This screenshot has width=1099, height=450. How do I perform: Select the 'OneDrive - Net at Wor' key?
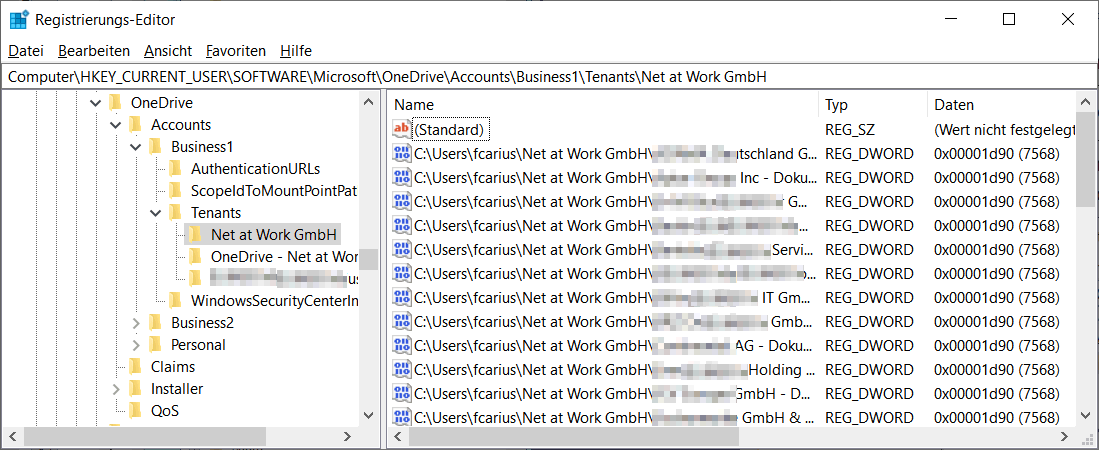coord(284,257)
